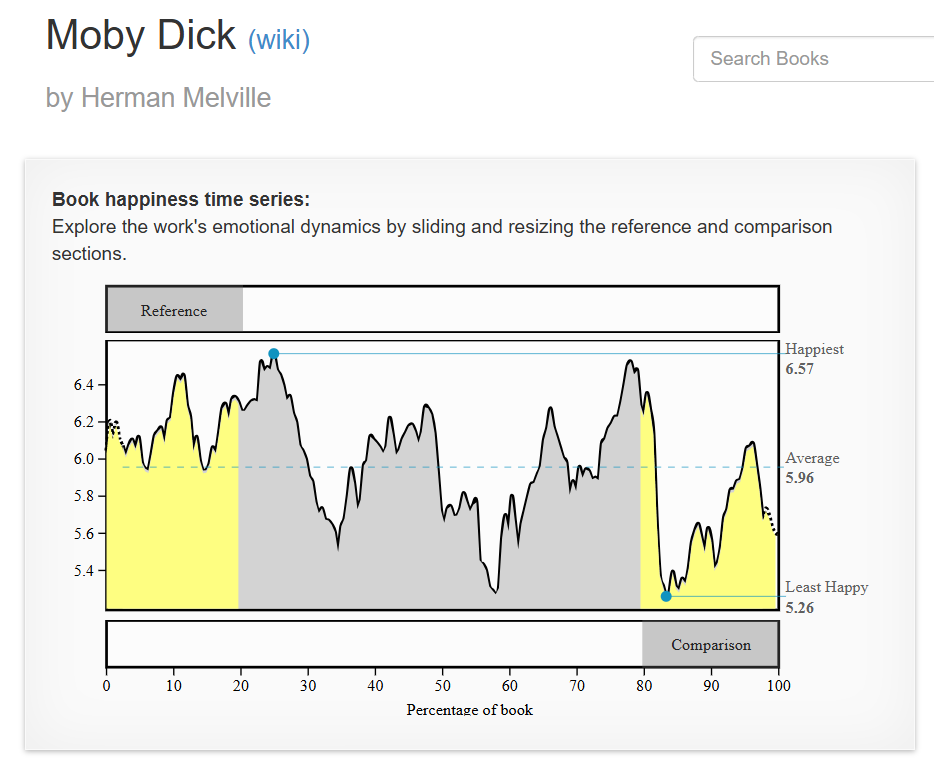
Task: Select the gray Comparison slider block
Action: point(710,645)
